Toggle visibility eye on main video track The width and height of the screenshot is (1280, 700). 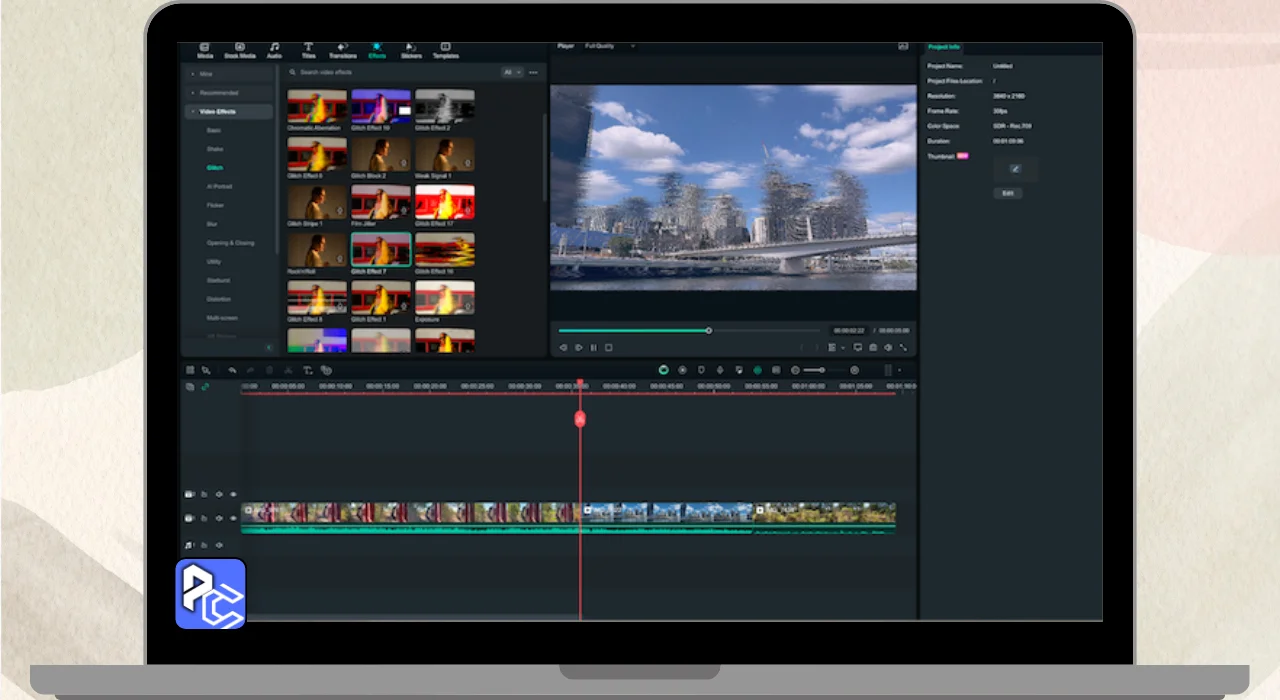pos(233,519)
